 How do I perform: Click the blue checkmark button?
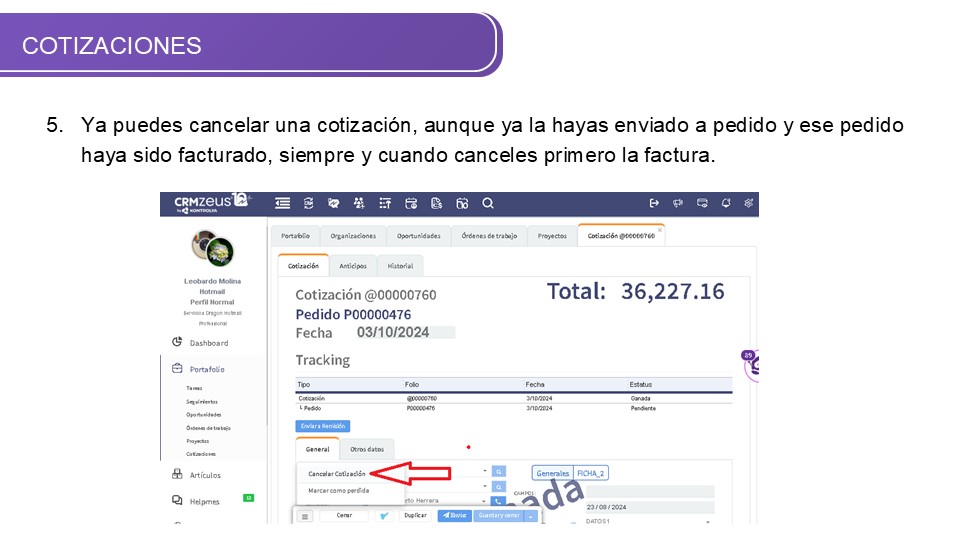pos(384,516)
